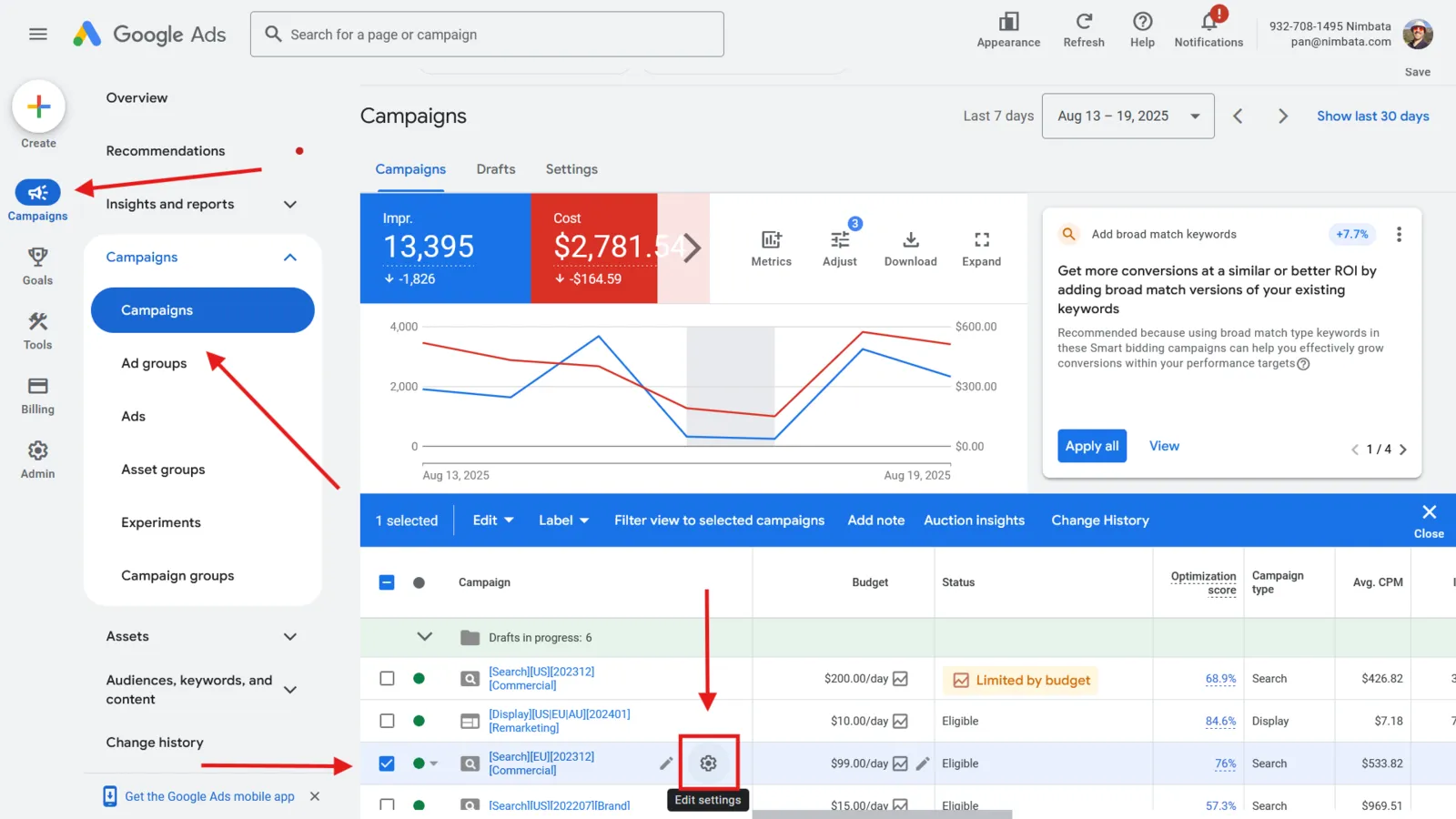Click the search for page or campaign field
This screenshot has width=1456, height=819.
pyautogui.click(x=487, y=35)
